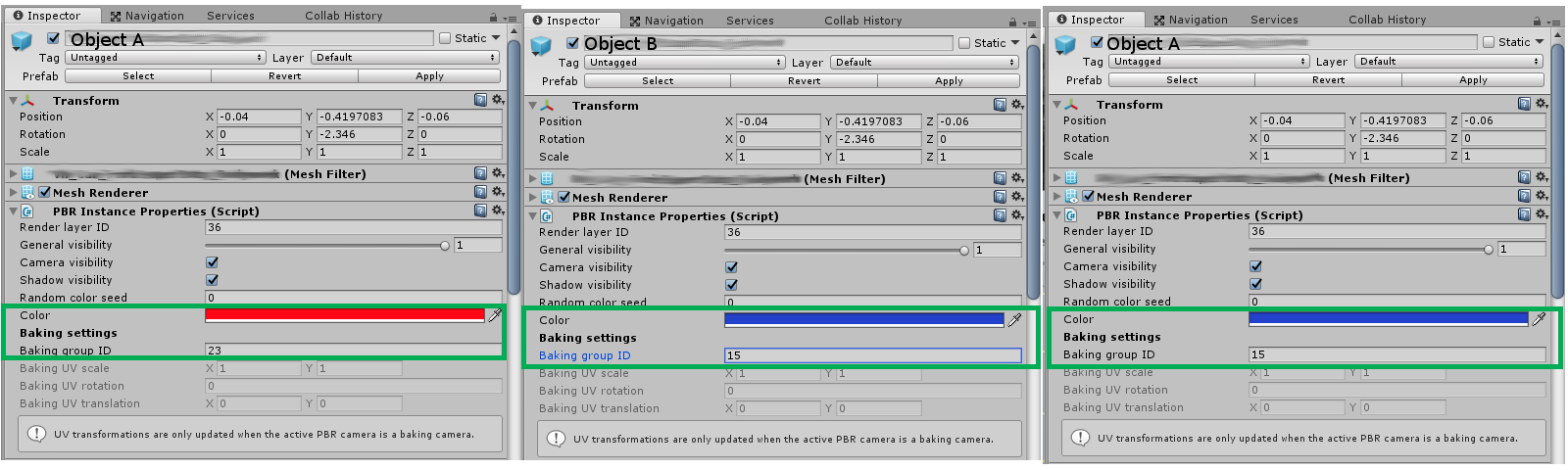Click the Color eyedropper in the right inspector
The image size is (1568, 470).
click(x=1539, y=319)
